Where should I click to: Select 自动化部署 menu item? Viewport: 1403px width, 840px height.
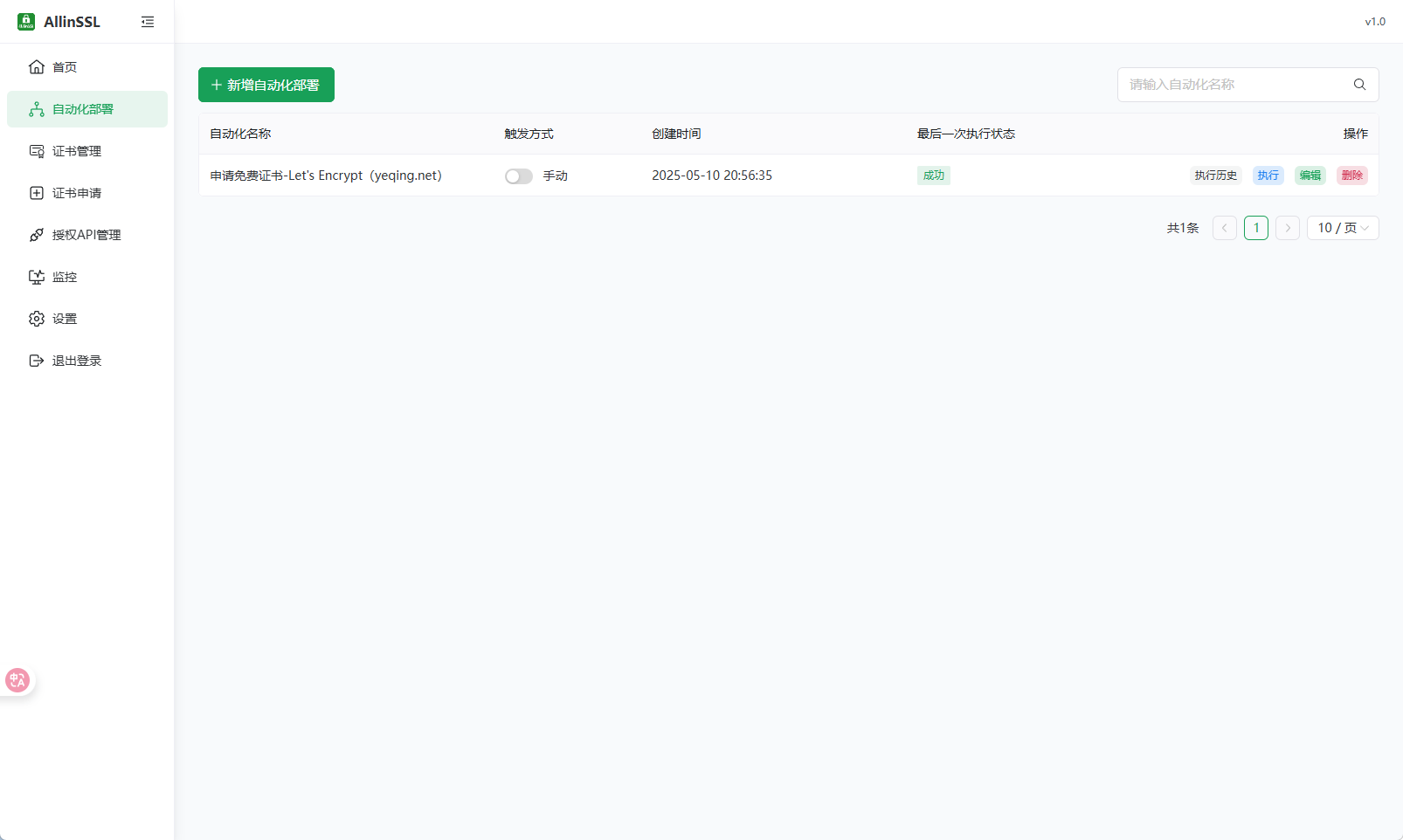coord(87,109)
